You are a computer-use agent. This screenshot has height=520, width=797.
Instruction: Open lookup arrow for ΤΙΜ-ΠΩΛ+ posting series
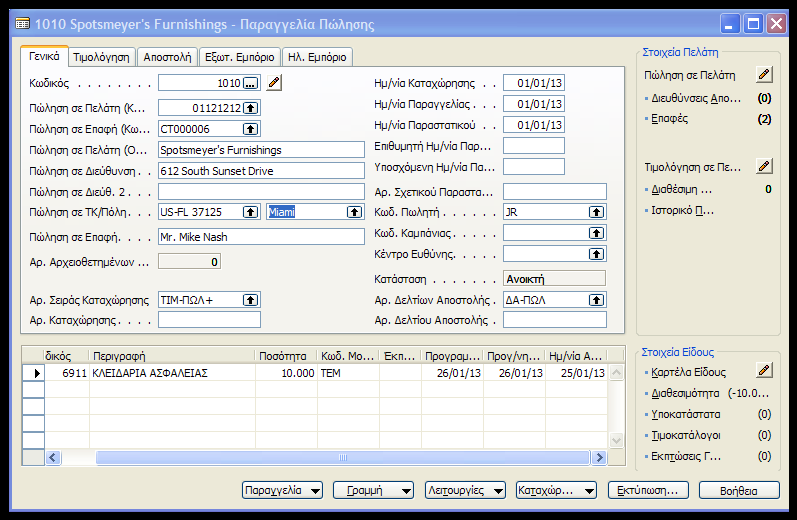coord(250,300)
